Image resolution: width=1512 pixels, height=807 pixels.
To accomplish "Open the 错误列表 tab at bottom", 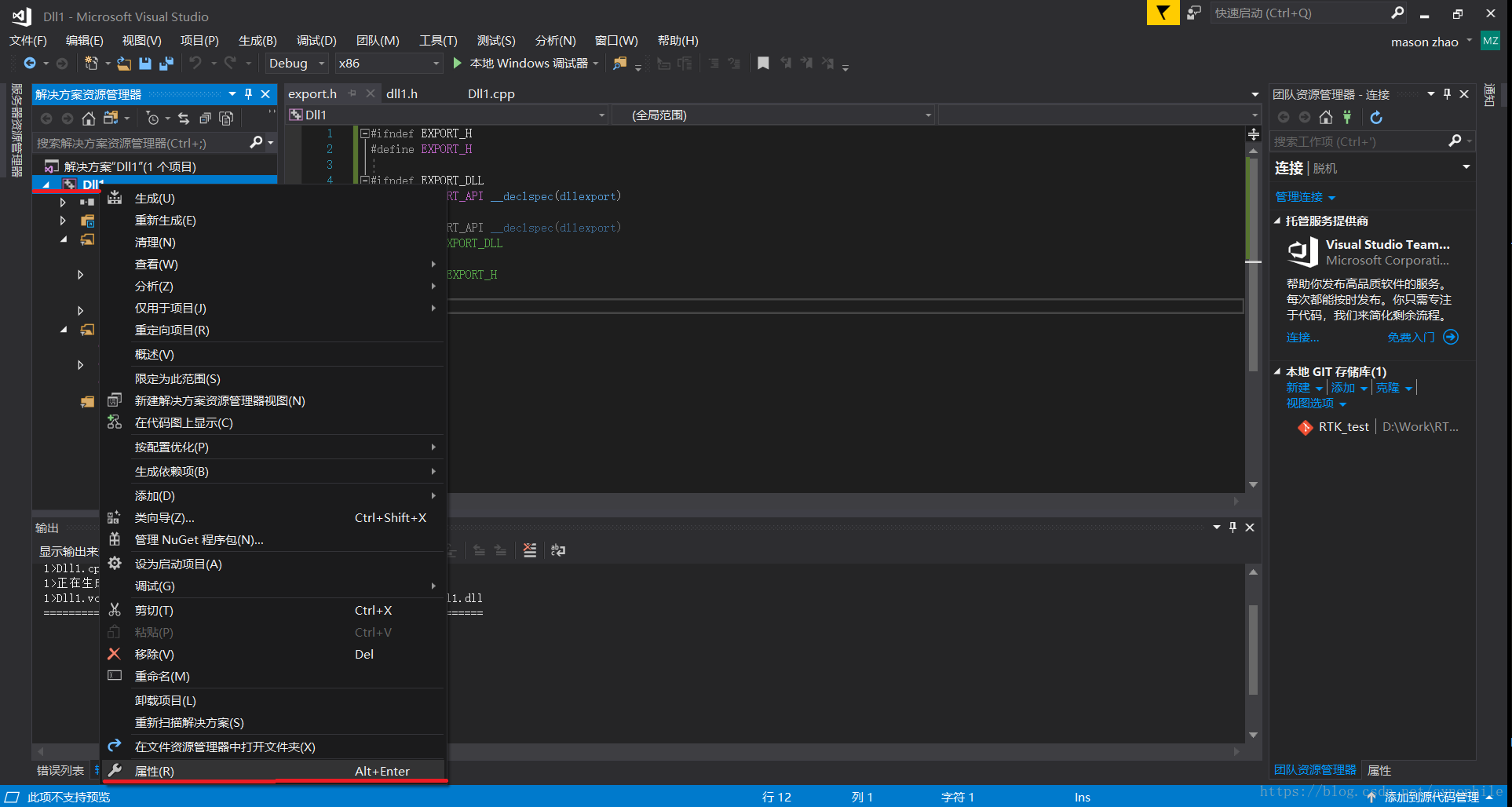I will tap(60, 771).
